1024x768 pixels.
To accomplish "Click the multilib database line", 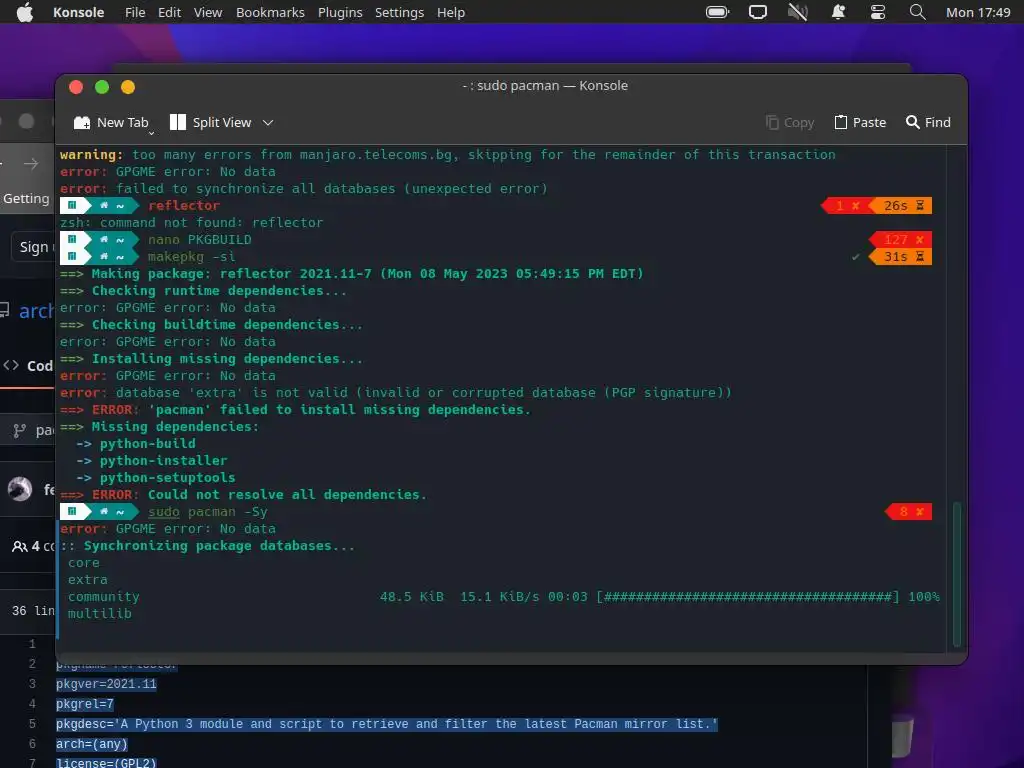I will (100, 613).
